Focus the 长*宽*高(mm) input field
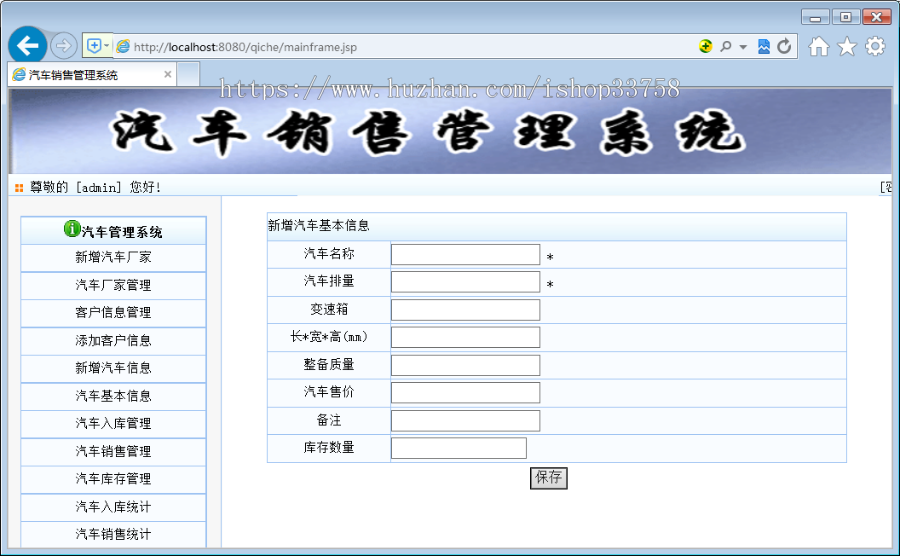900x556 pixels. pyautogui.click(x=465, y=337)
